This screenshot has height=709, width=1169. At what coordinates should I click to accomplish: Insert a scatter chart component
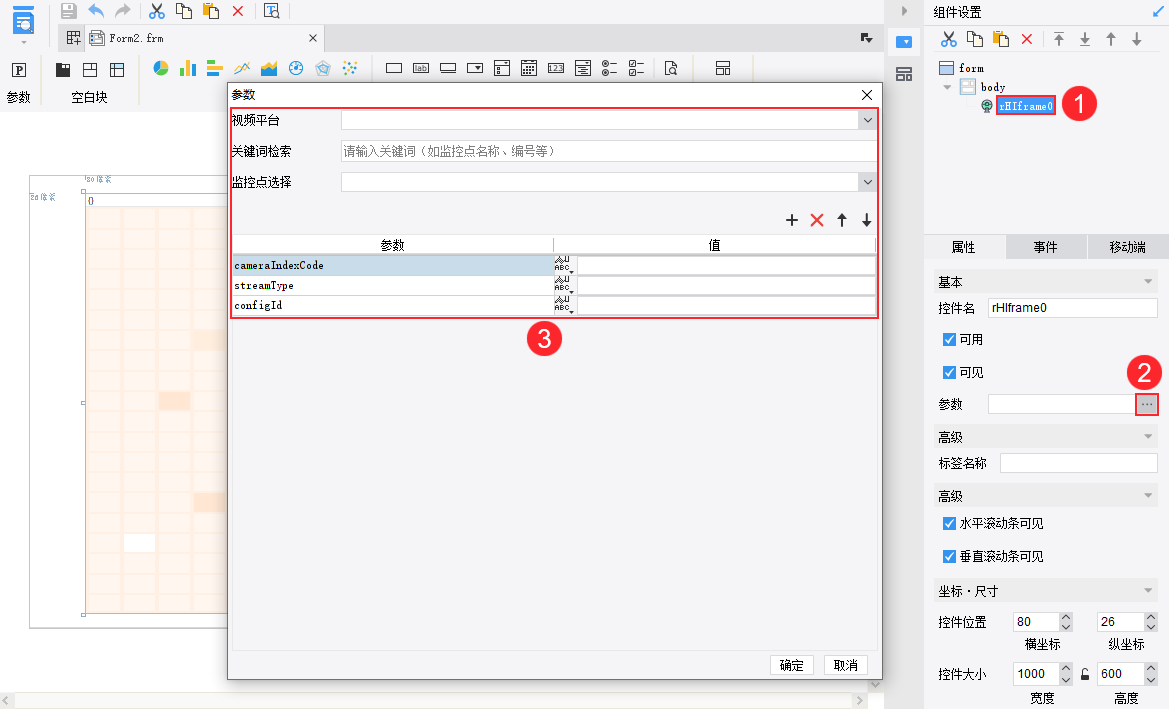pos(350,69)
